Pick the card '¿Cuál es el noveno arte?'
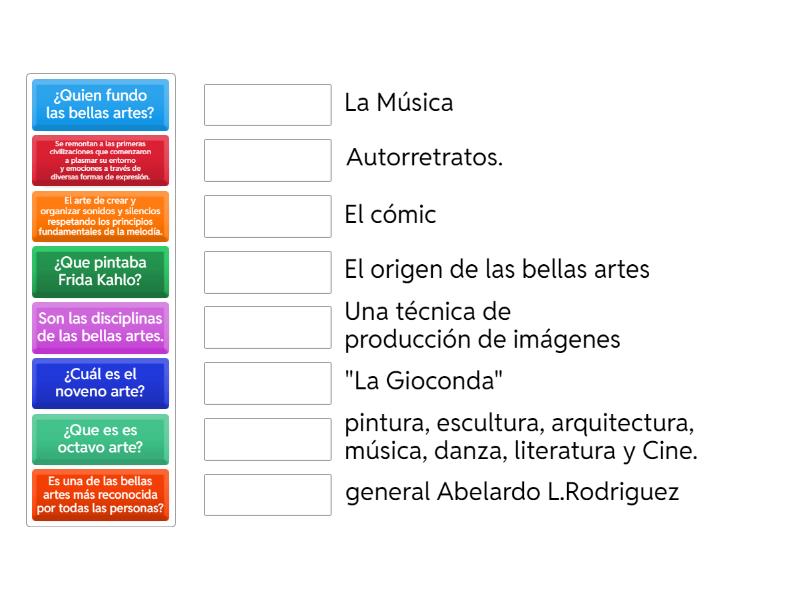Viewport: 800px width, 600px height. coord(99,384)
